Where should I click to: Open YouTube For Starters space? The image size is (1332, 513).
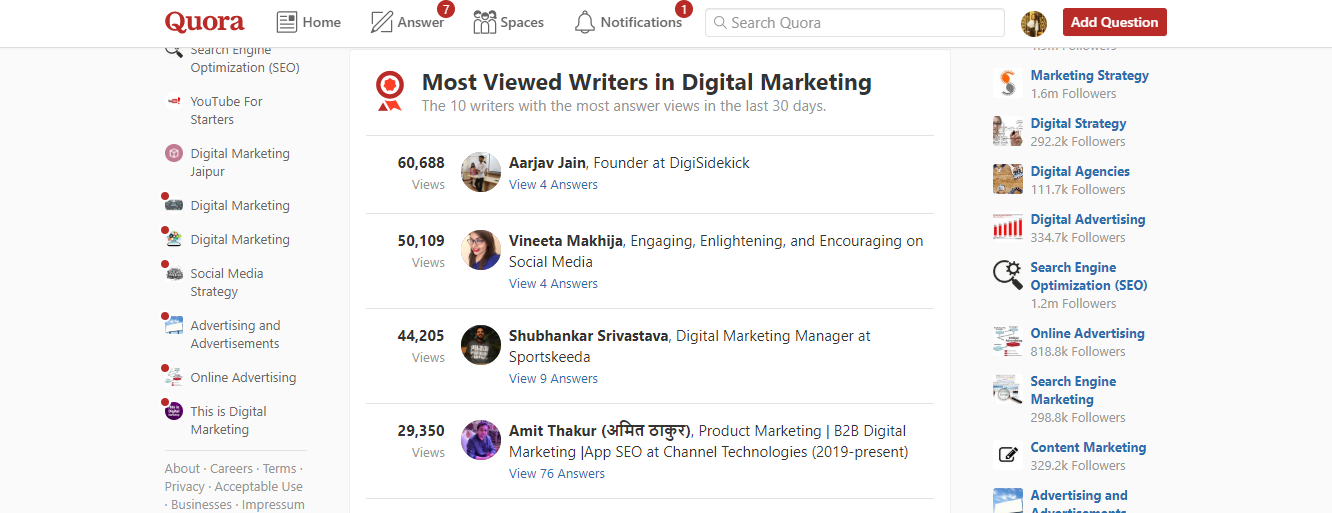[226, 110]
